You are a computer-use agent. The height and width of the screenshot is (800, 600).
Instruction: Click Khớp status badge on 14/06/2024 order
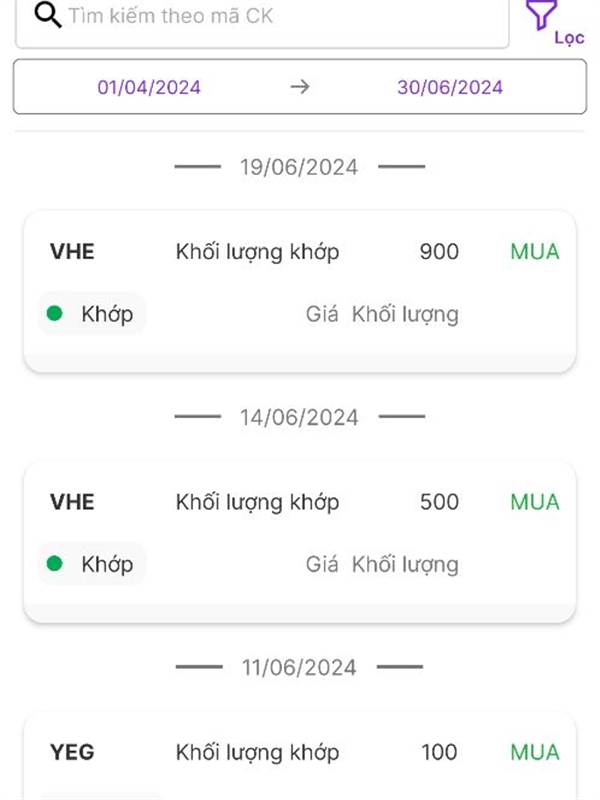[93, 564]
